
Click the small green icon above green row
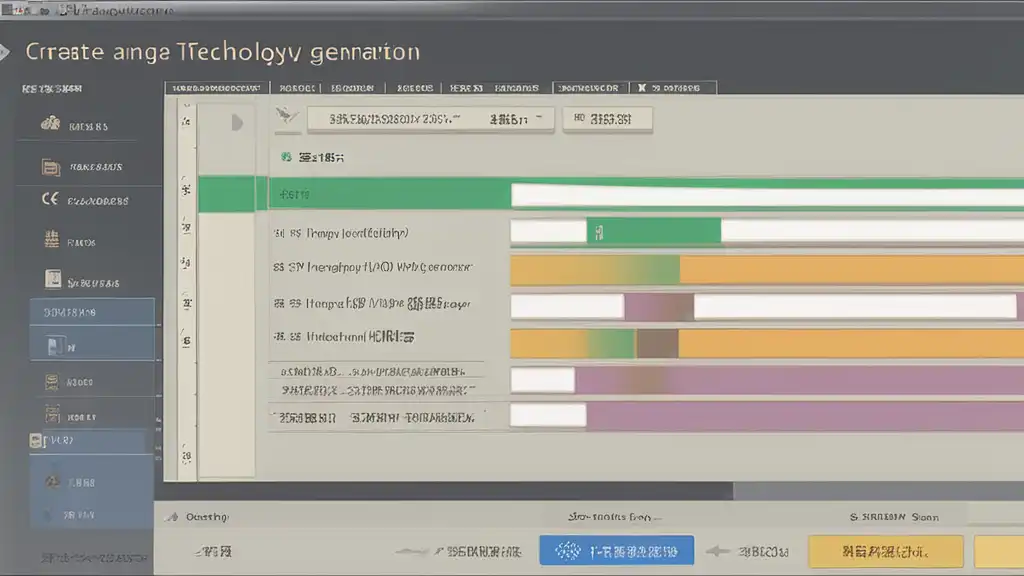coord(286,158)
